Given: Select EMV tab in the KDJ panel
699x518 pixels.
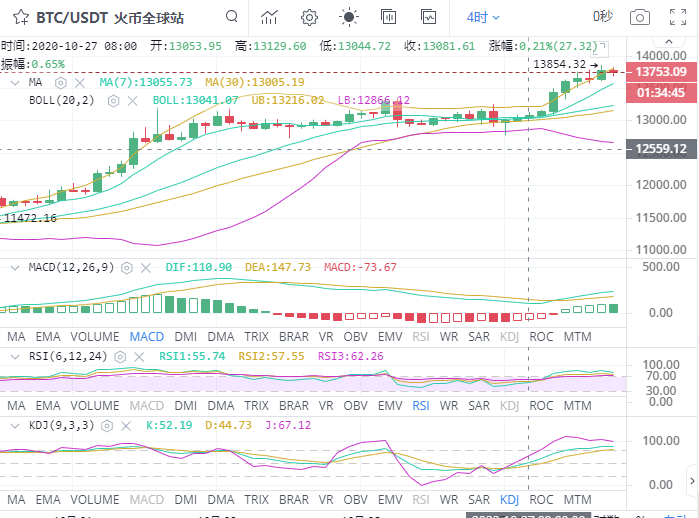Looking at the screenshot, I should [x=390, y=500].
